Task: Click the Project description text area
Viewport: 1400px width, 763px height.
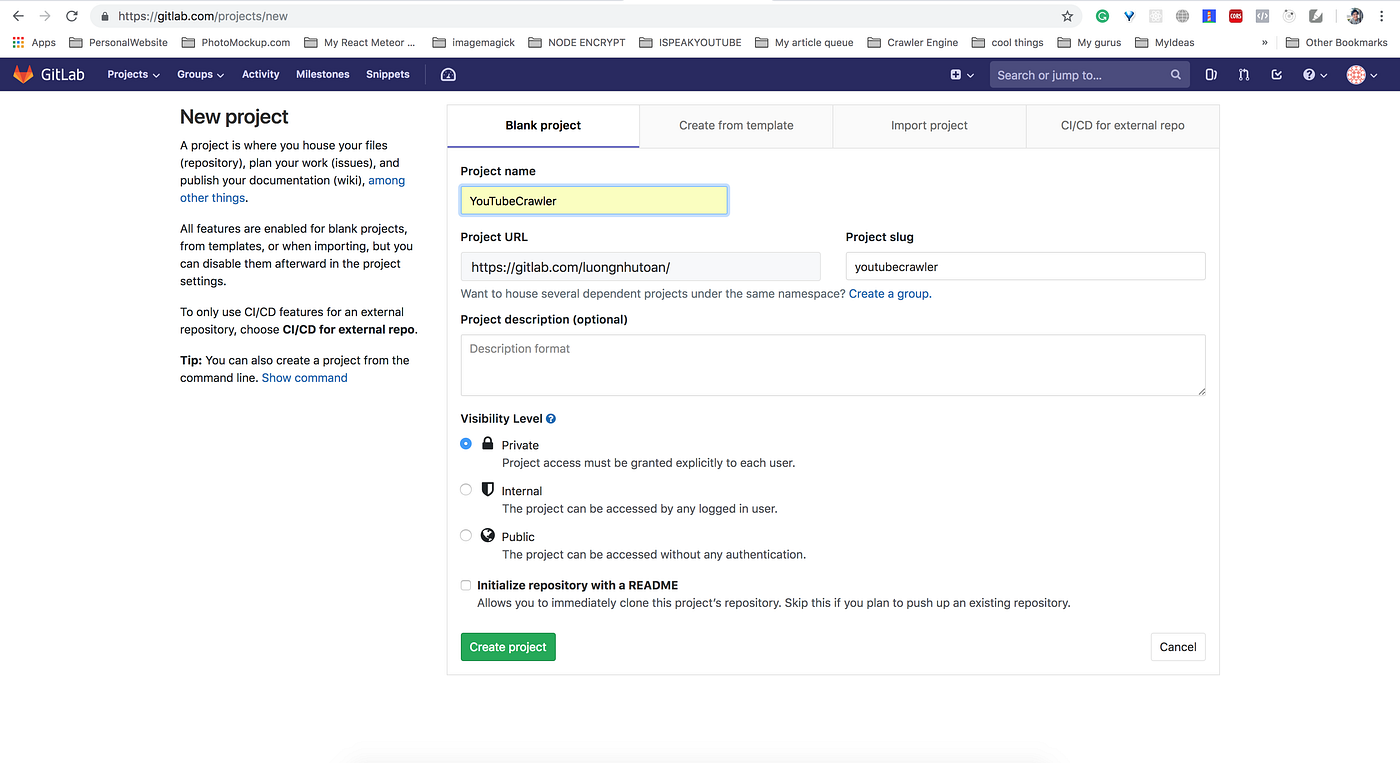Action: coord(832,365)
